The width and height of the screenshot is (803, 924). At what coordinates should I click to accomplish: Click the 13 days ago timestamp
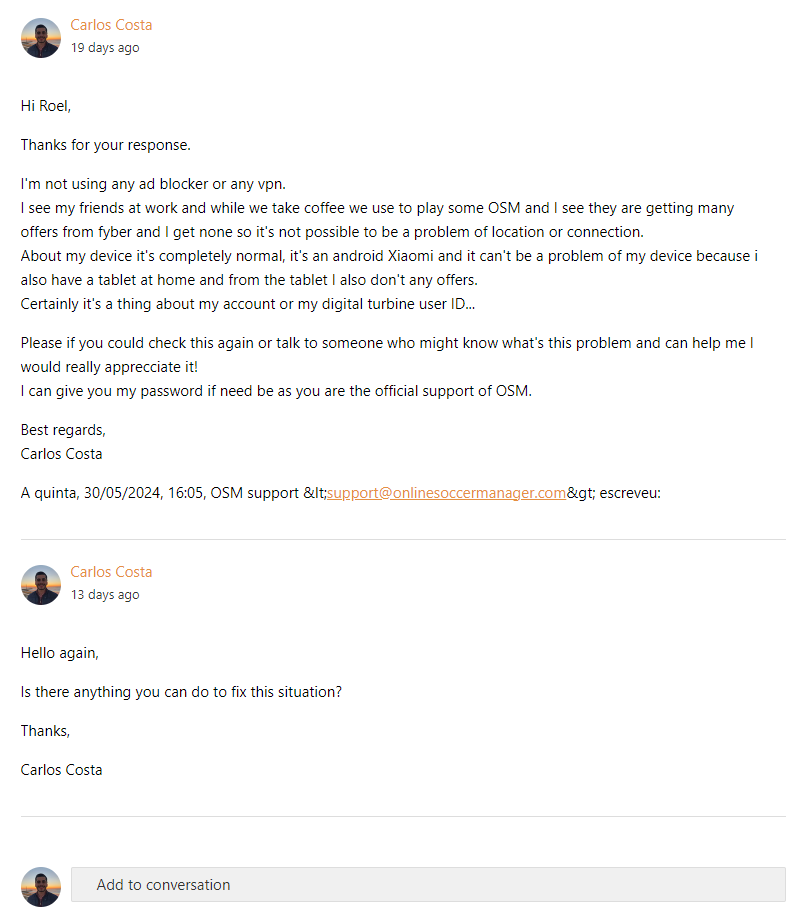(x=105, y=595)
